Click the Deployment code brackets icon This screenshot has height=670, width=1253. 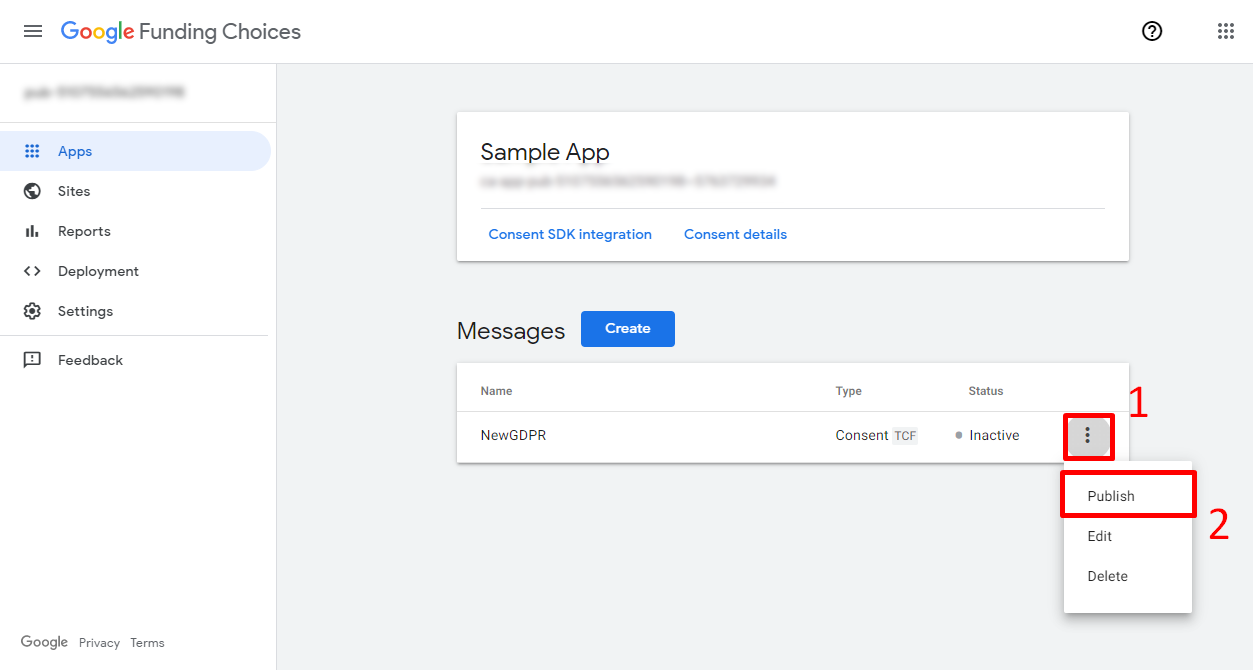coord(32,271)
